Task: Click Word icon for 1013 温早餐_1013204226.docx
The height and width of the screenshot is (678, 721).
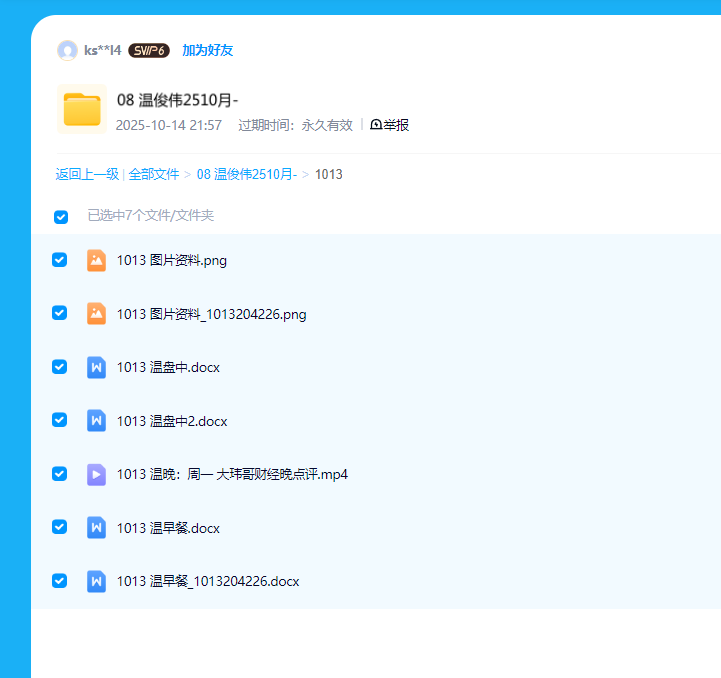Action: tap(96, 581)
